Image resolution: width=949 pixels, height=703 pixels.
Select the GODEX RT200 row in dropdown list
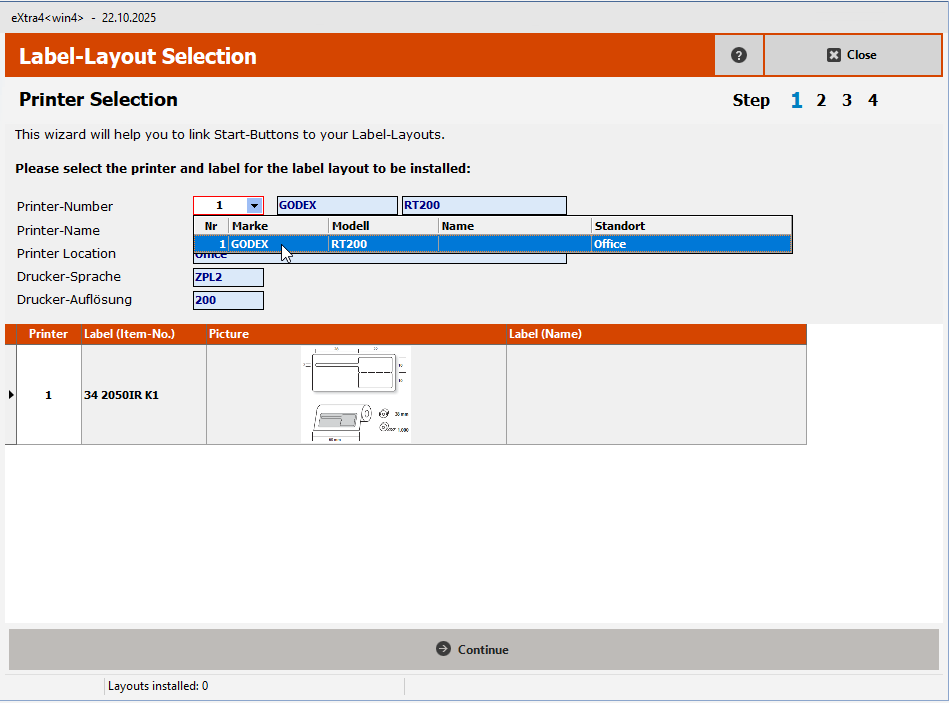492,244
